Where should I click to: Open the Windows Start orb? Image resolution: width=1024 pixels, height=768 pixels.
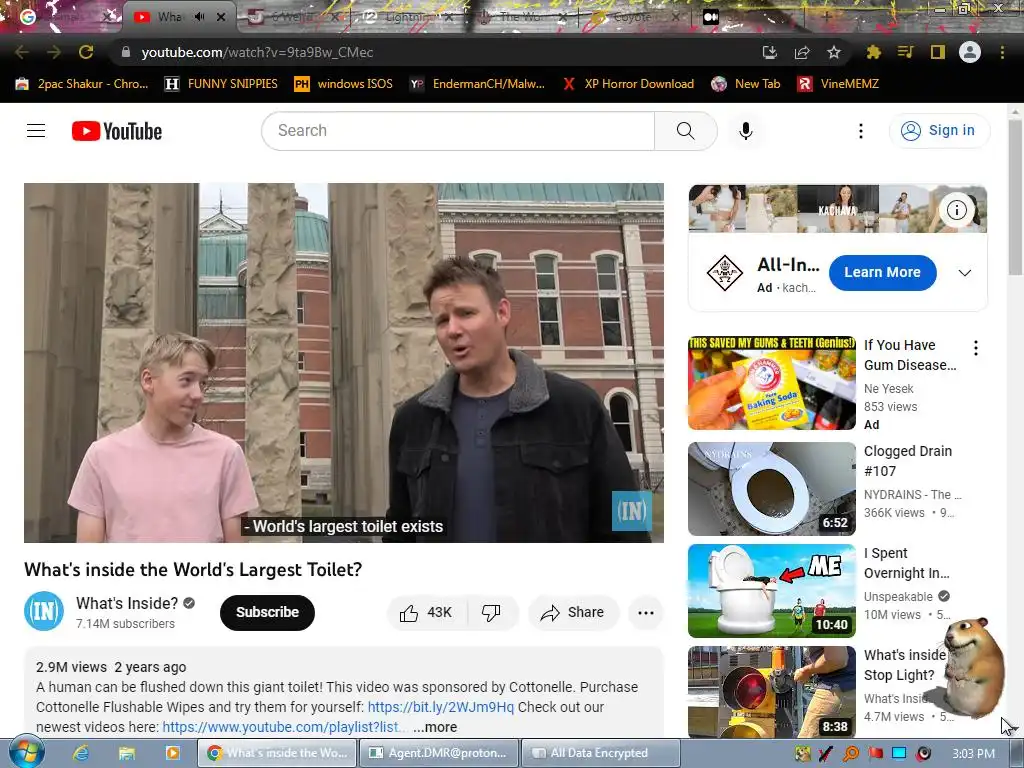click(26, 752)
